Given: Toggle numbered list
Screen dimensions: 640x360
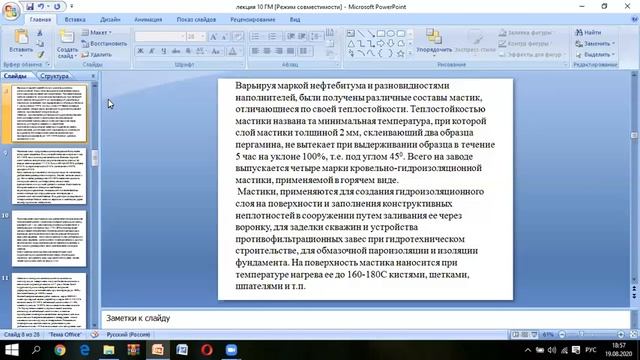Looking at the screenshot, I should (x=272, y=37).
